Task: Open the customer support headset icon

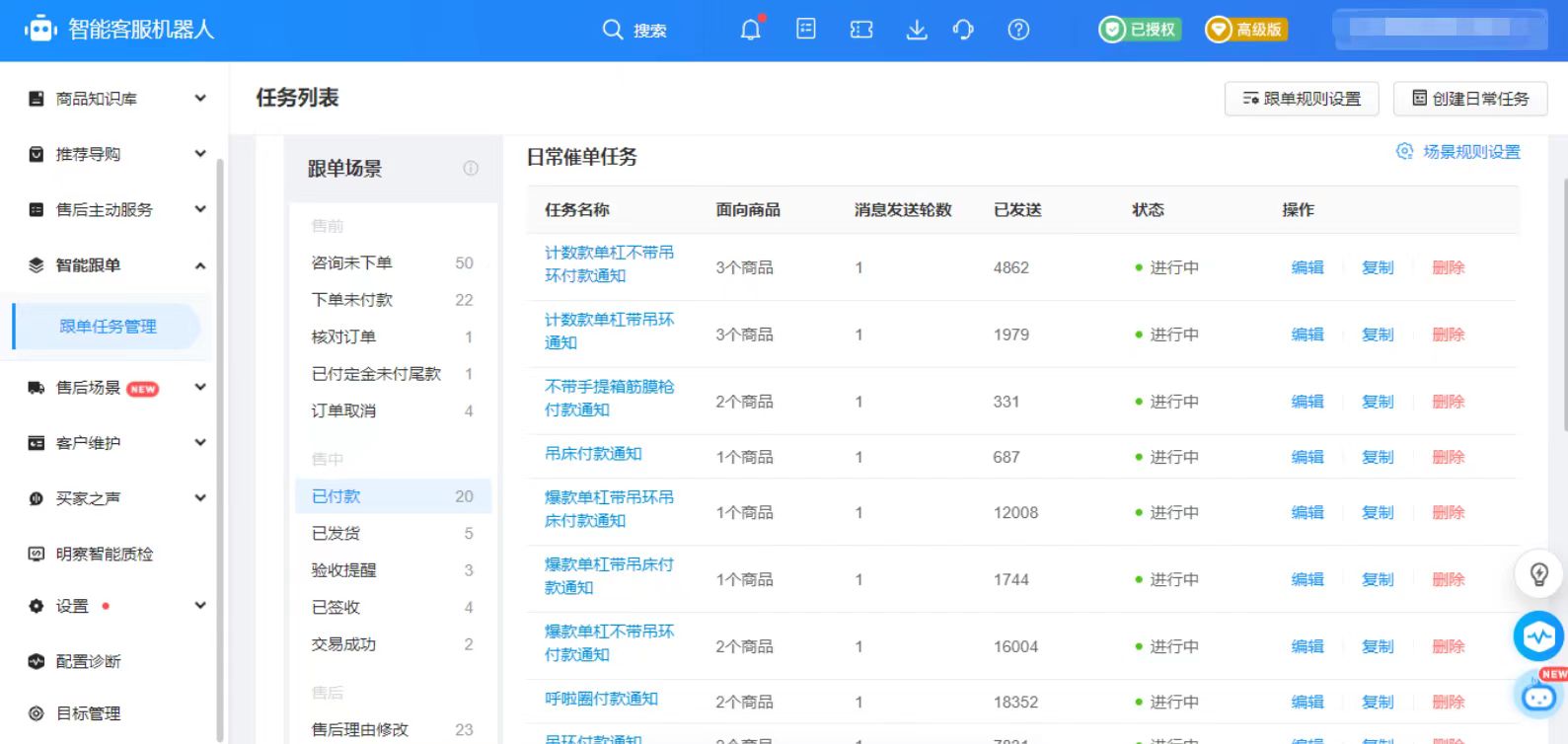Action: click(963, 30)
